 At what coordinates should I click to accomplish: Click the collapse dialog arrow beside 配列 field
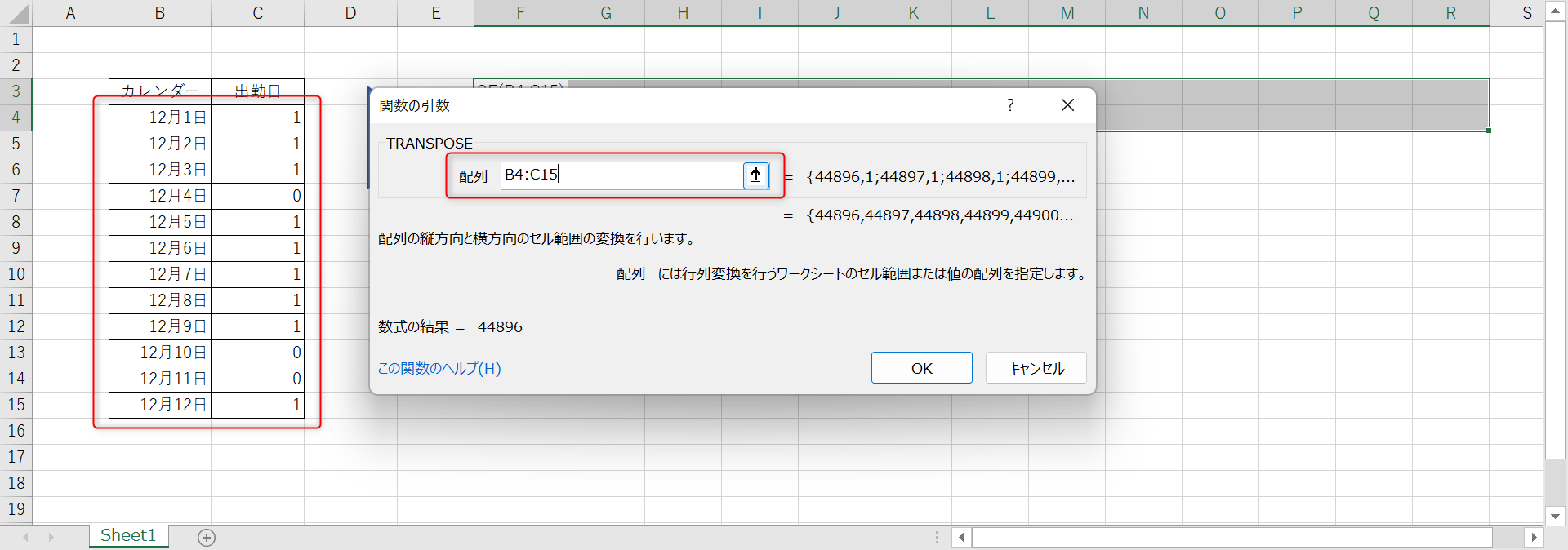[755, 175]
